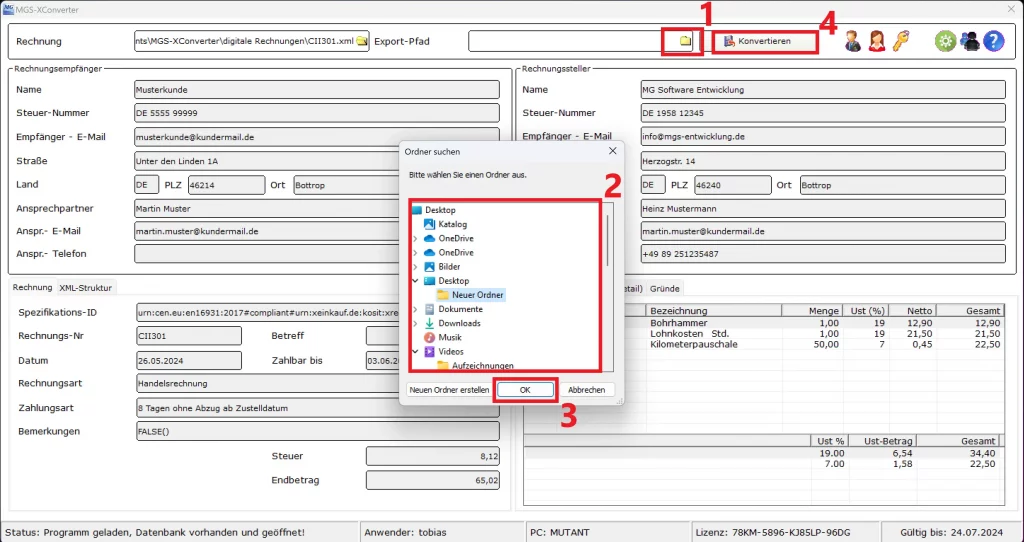Viewport: 1024px width, 542px height.
Task: Click the folder tree vertical scrollbar
Action: tap(608, 240)
